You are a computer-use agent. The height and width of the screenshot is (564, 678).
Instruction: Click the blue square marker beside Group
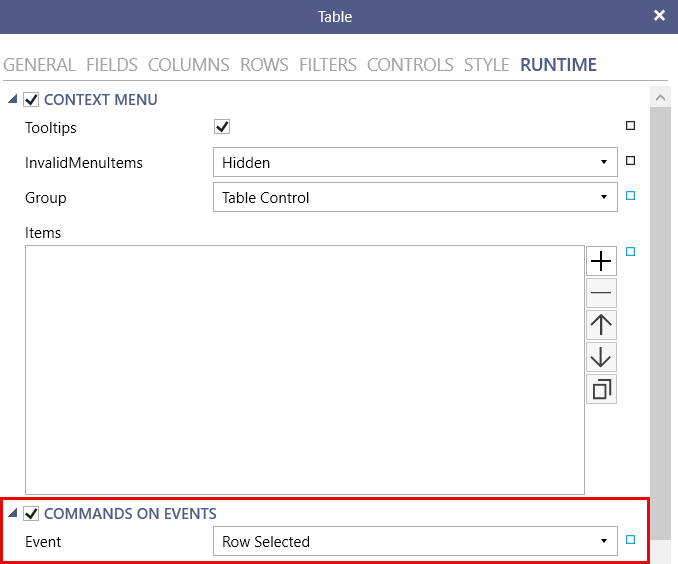point(630,196)
